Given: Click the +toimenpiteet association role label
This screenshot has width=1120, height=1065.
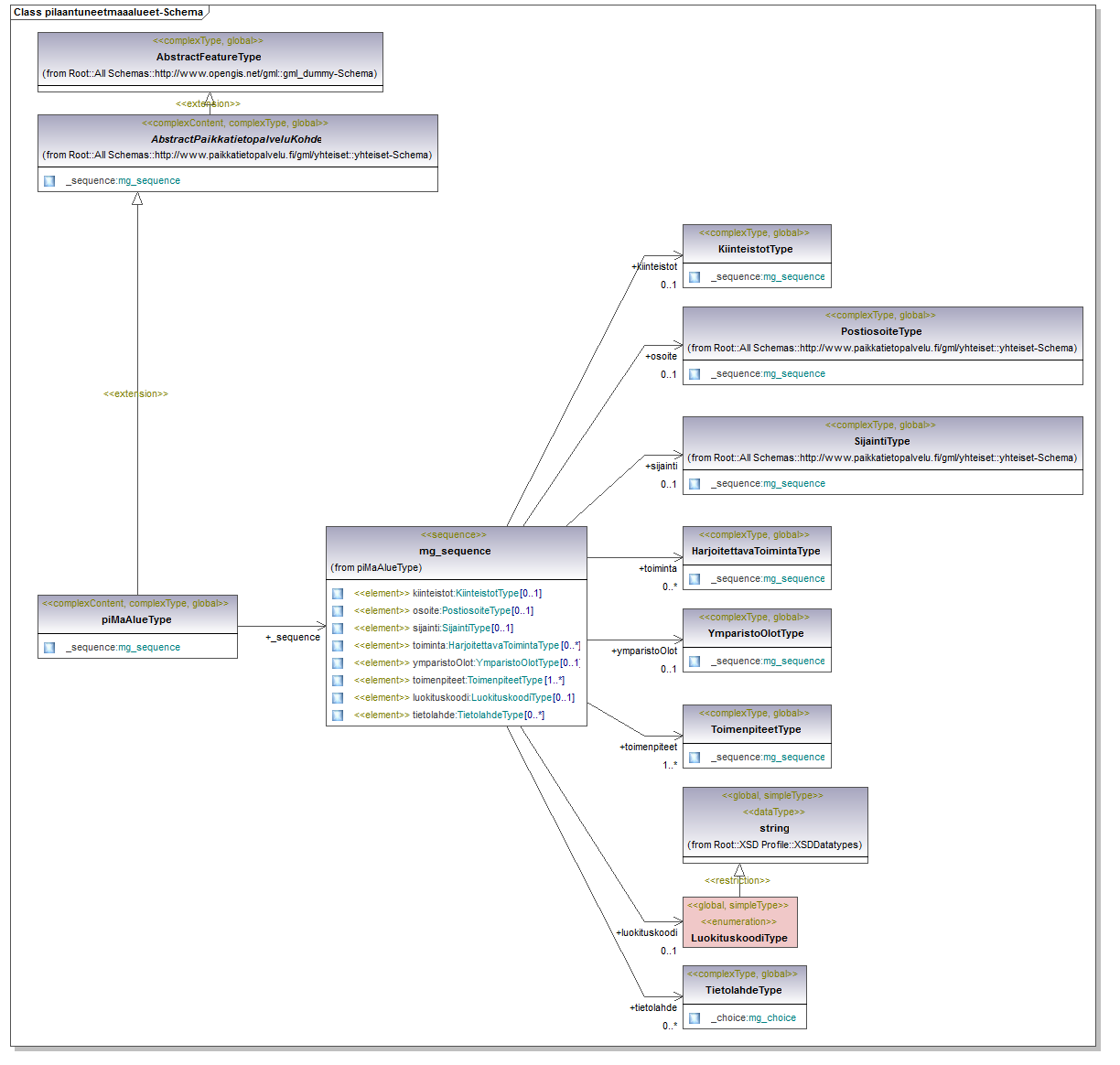Looking at the screenshot, I should tap(648, 748).
